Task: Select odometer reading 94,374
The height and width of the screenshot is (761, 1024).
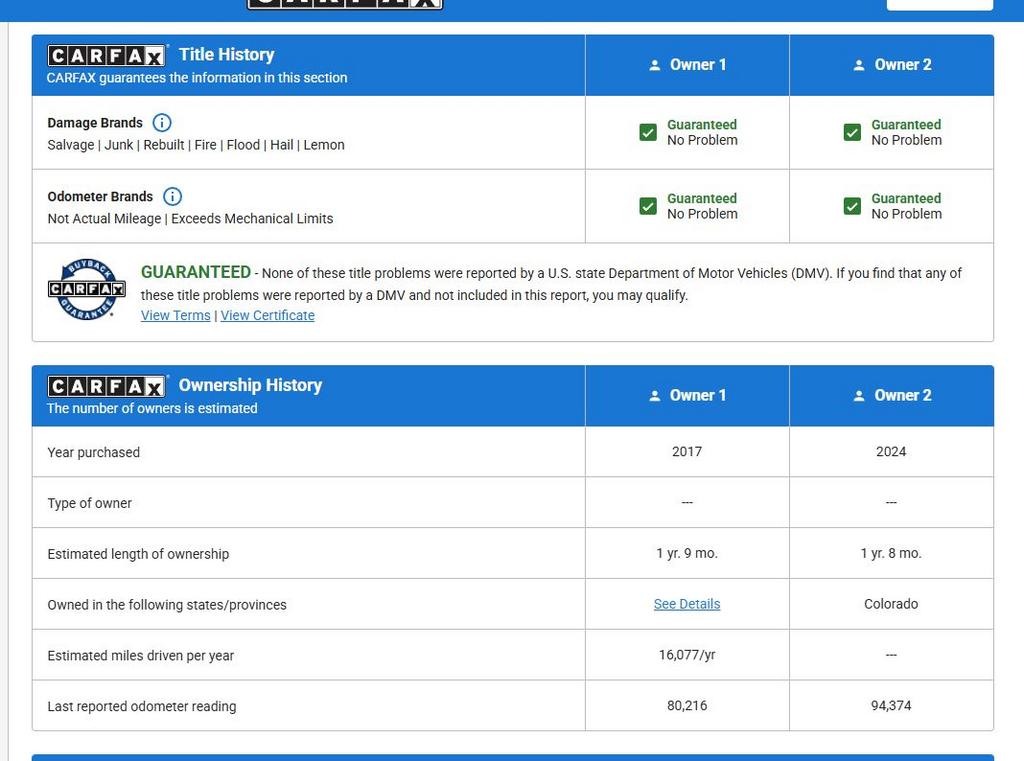Action: pyautogui.click(x=891, y=705)
